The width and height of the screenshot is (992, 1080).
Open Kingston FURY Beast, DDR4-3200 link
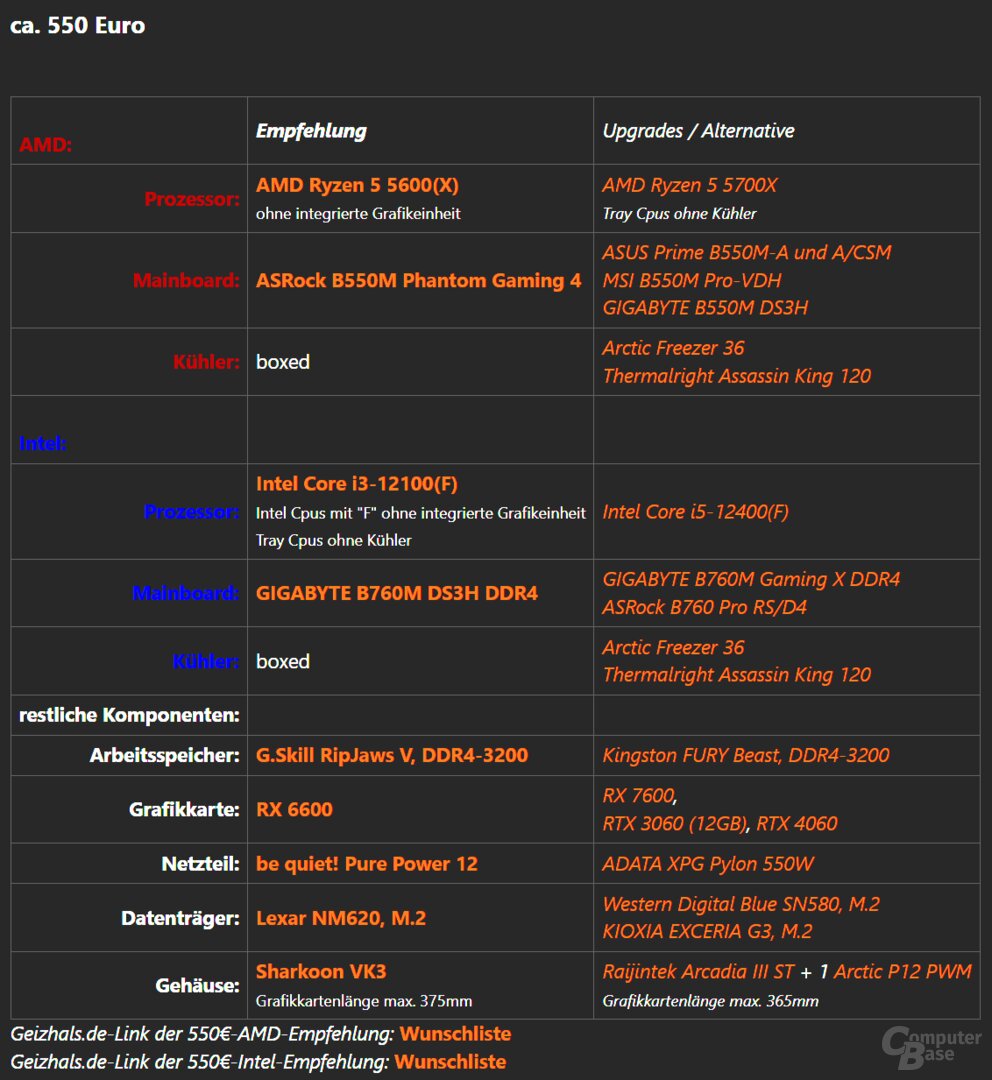coord(745,756)
